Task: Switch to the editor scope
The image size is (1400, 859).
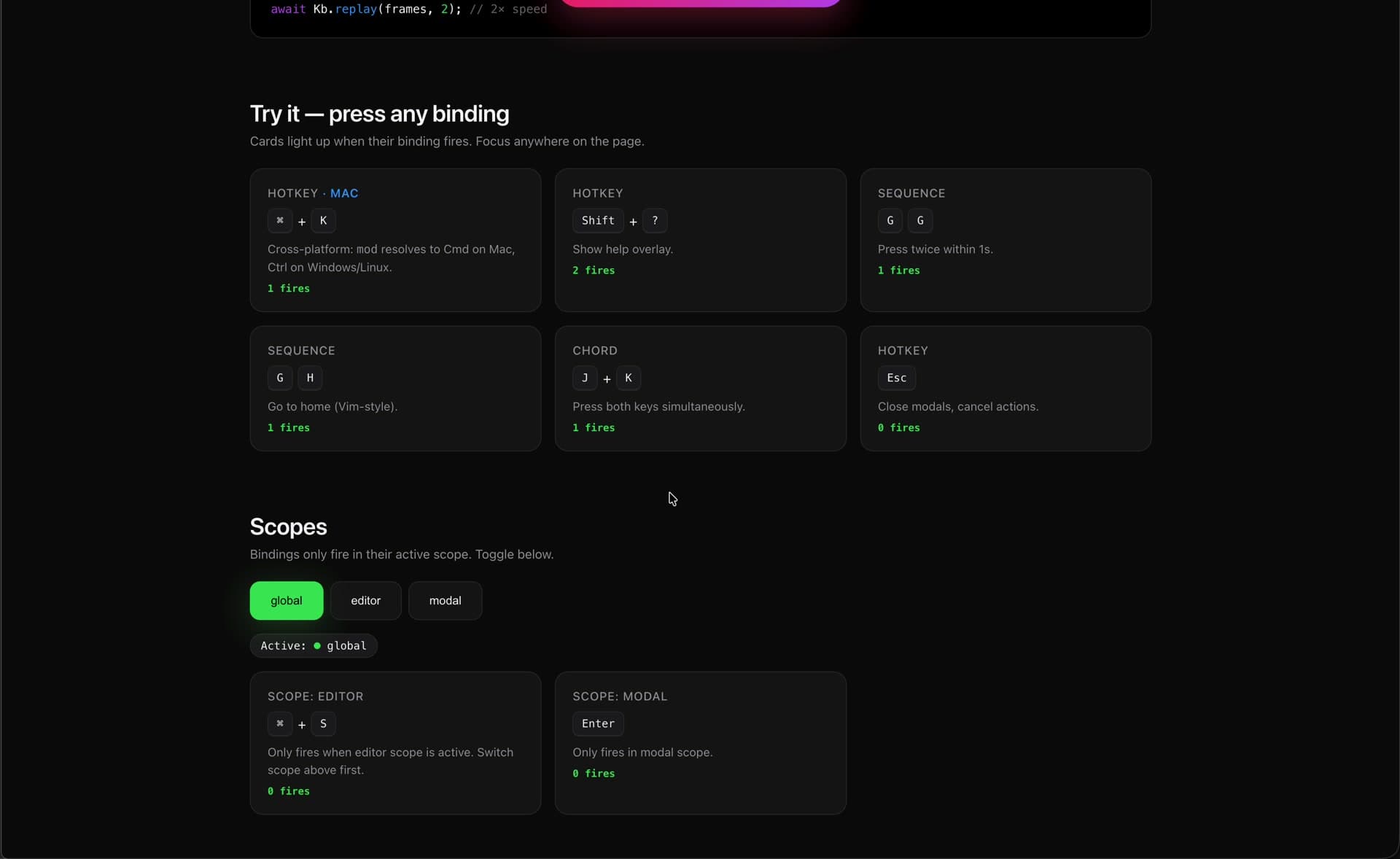Action: pyautogui.click(x=365, y=600)
